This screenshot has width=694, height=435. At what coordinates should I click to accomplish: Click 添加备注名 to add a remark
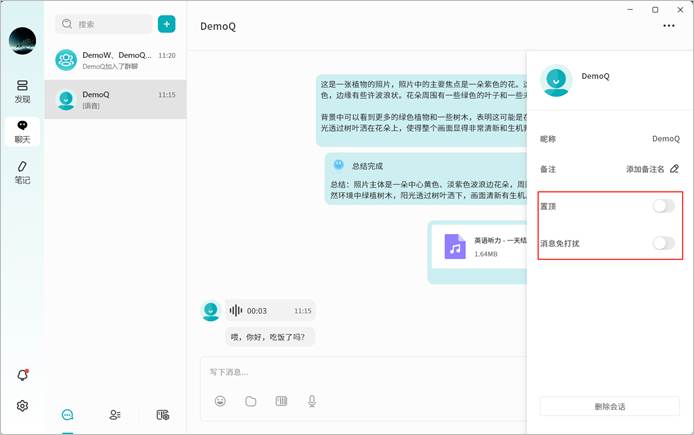click(645, 169)
